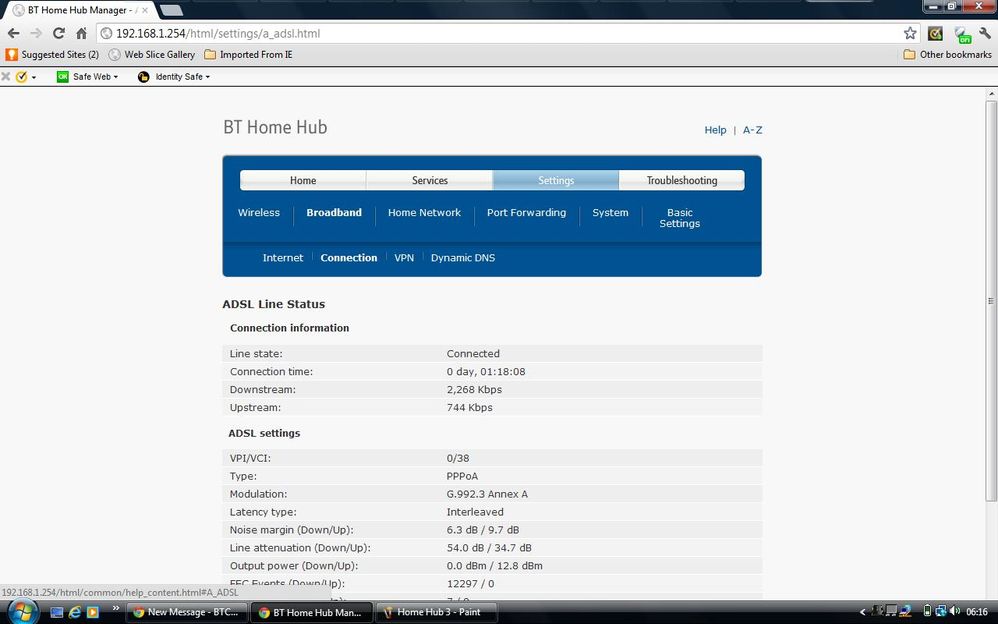This screenshot has height=624, width=998.
Task: Click the 'Connected' line state value
Action: 473,353
